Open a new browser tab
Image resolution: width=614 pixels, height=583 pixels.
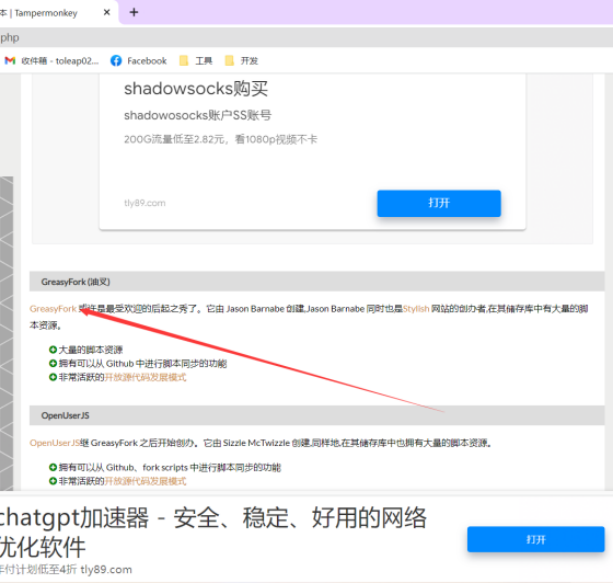[x=134, y=13]
